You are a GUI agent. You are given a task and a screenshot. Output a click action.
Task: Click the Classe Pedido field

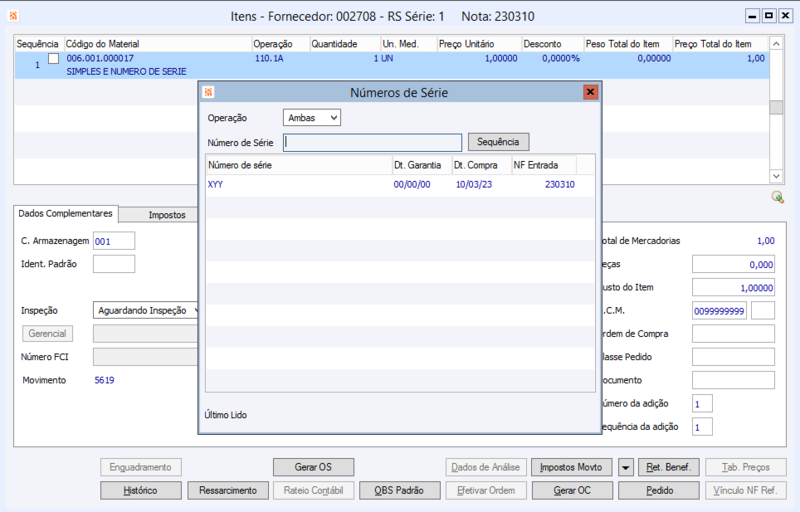[733, 357]
